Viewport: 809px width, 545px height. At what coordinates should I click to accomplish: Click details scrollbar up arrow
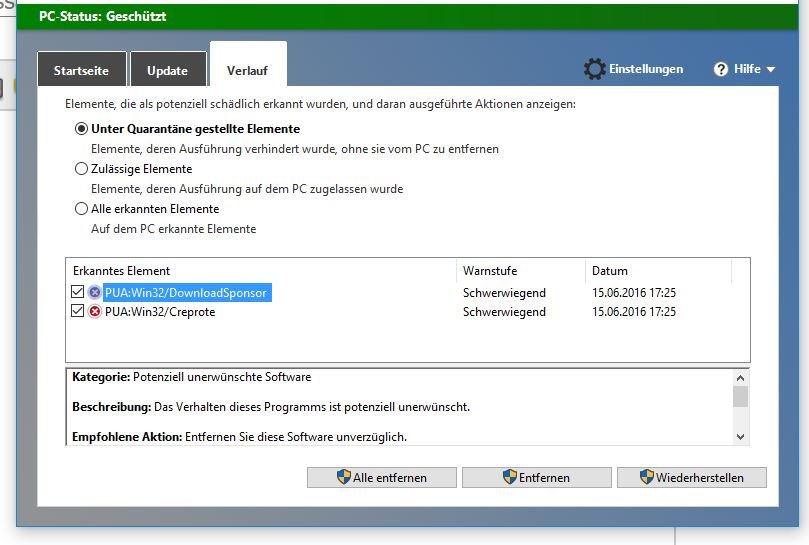(740, 378)
